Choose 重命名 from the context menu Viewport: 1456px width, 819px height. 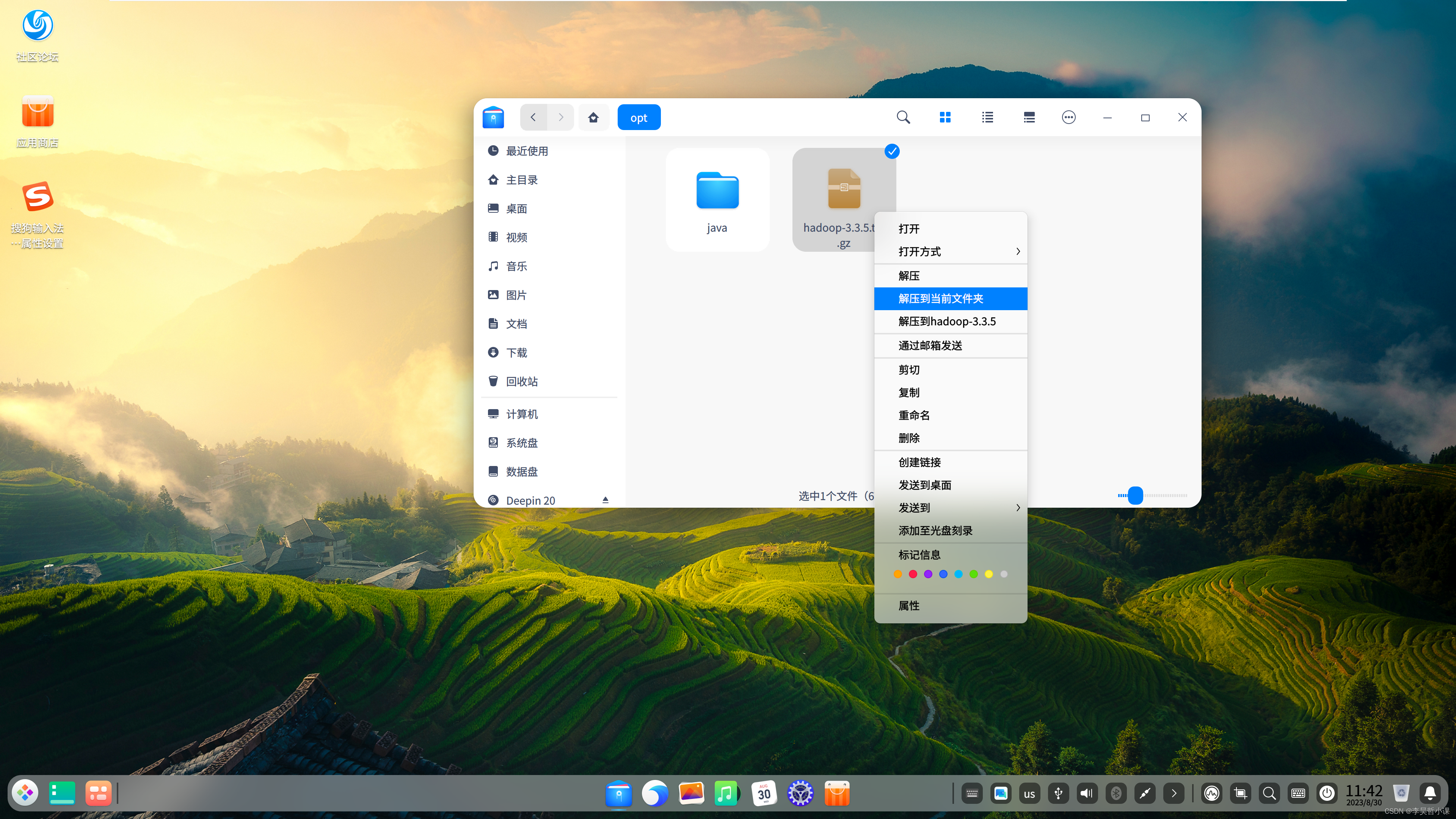click(951, 416)
